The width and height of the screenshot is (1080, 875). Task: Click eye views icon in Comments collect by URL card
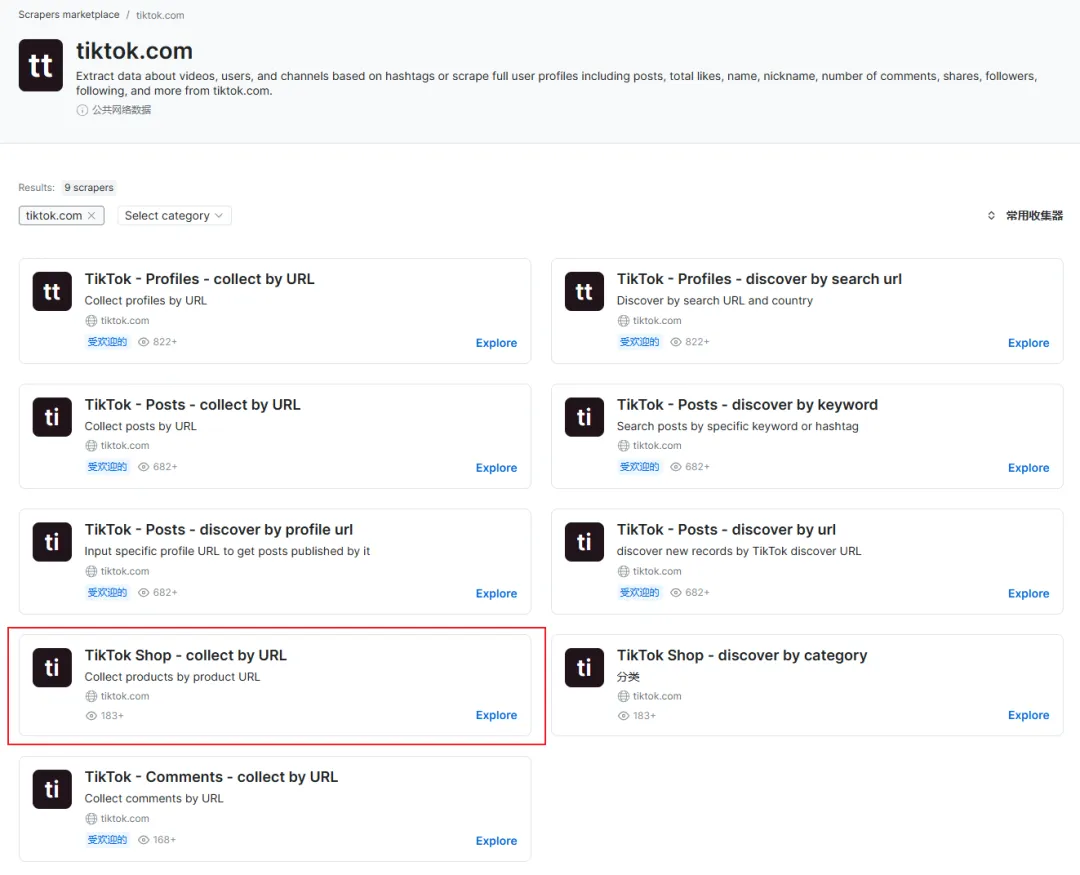point(143,840)
